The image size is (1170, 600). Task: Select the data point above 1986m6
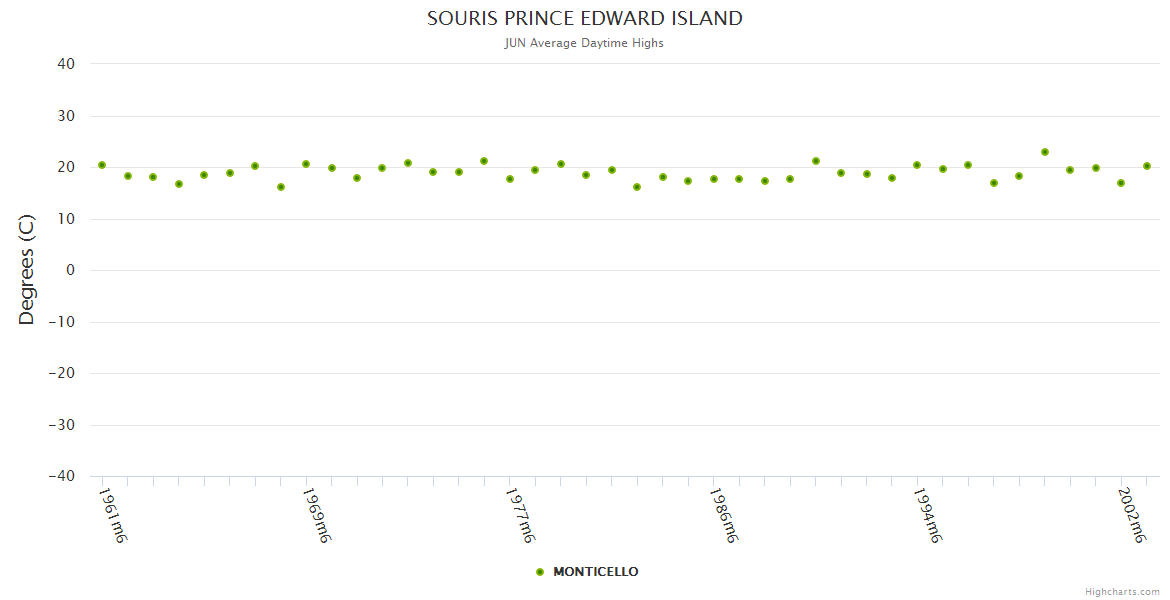tap(714, 179)
